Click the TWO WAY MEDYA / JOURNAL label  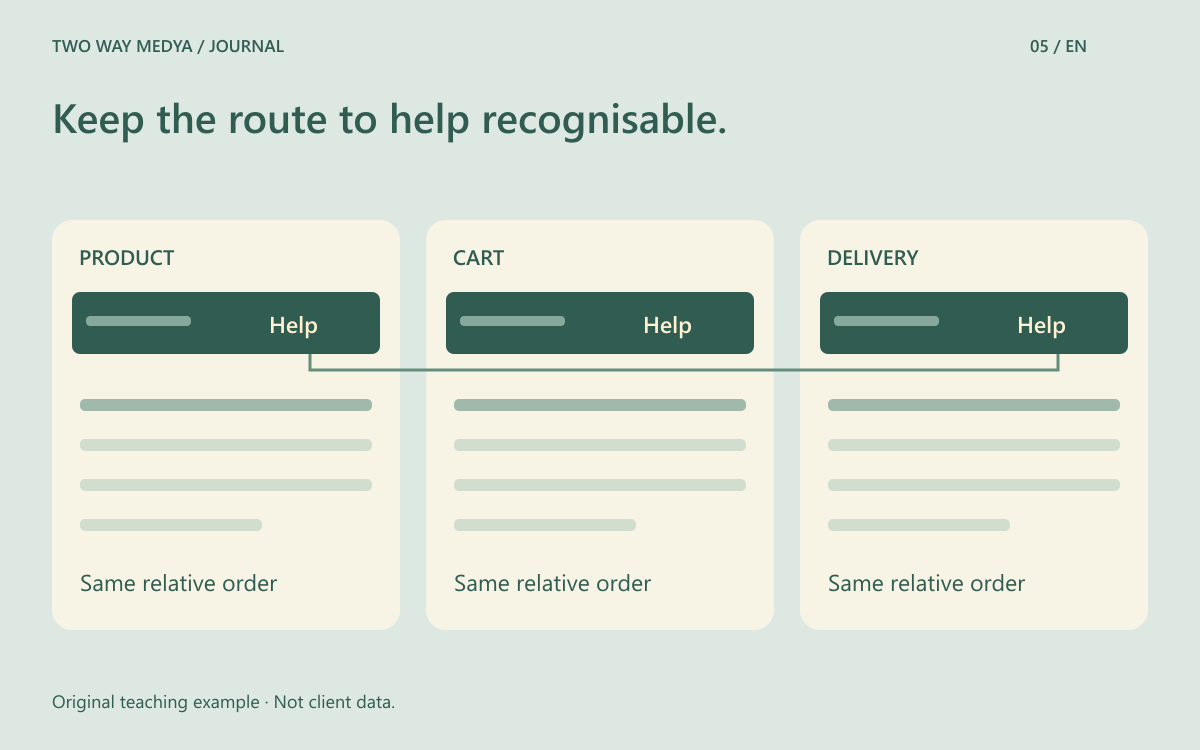[x=168, y=46]
